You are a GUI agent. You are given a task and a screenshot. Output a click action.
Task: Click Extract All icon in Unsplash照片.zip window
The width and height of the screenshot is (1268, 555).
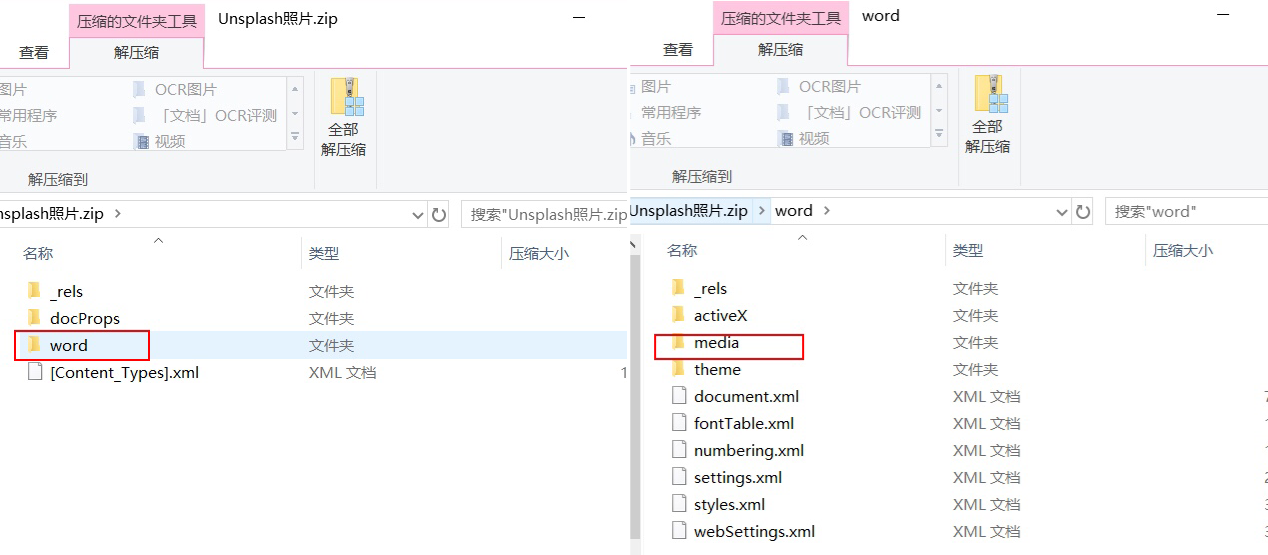point(346,98)
